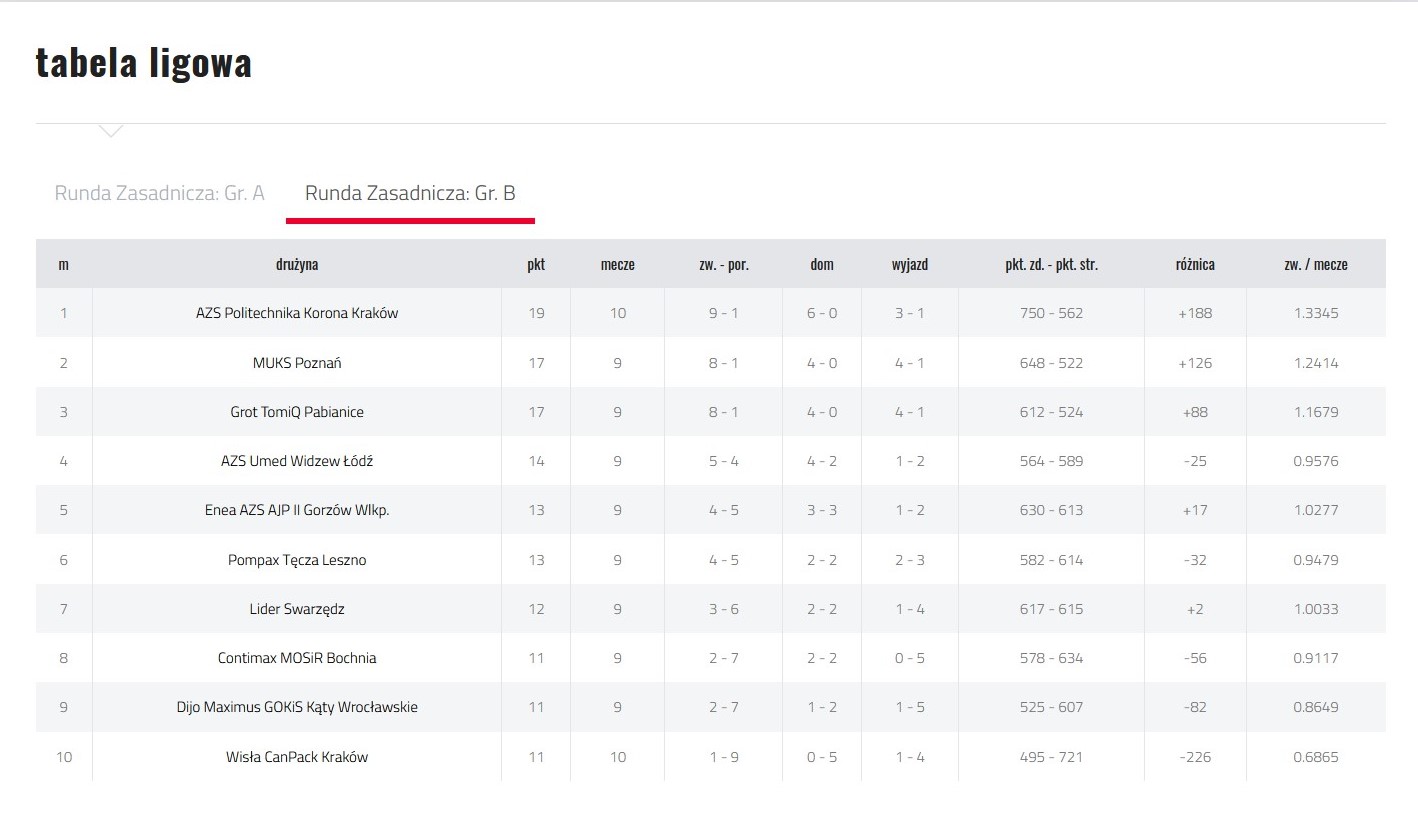Click points difference value -25
Image resolution: width=1418 pixels, height=831 pixels.
[x=1195, y=461]
